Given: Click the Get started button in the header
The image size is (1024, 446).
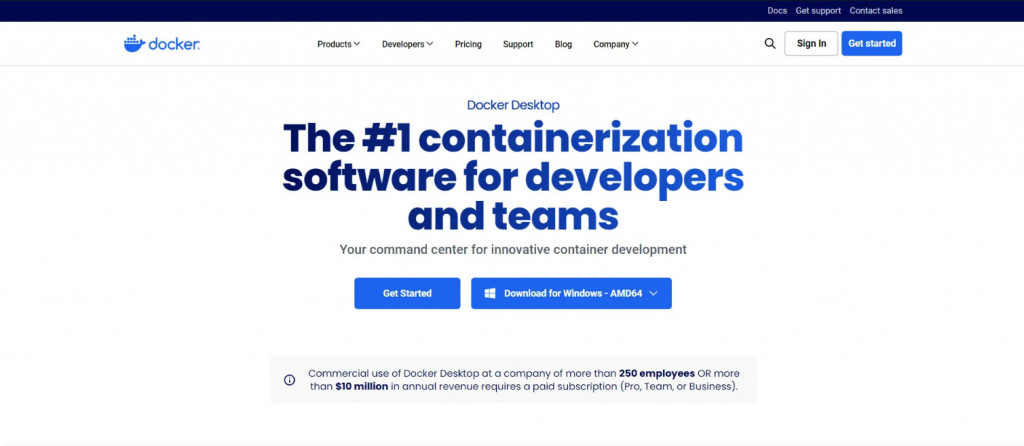Looking at the screenshot, I should coord(872,44).
